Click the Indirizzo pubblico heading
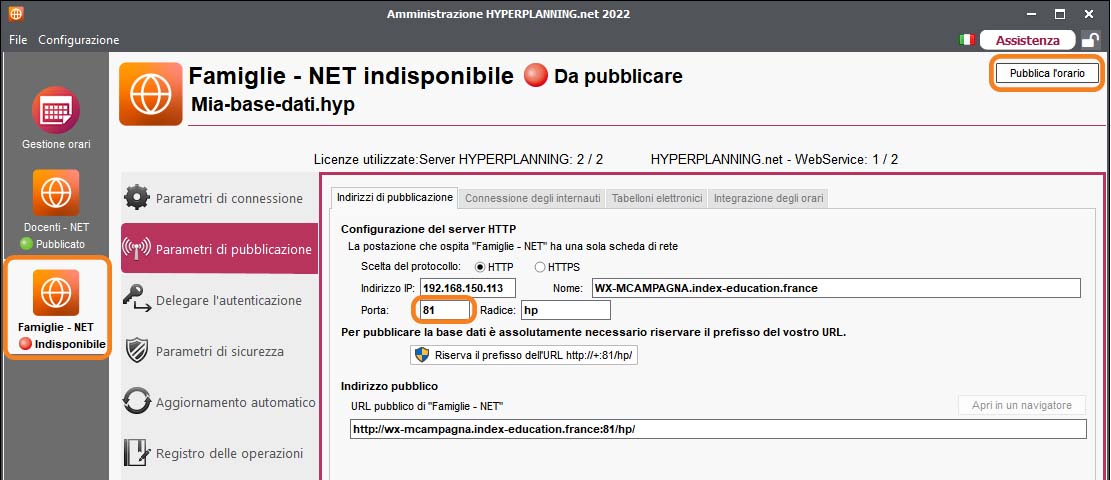The image size is (1111, 480). coord(390,386)
